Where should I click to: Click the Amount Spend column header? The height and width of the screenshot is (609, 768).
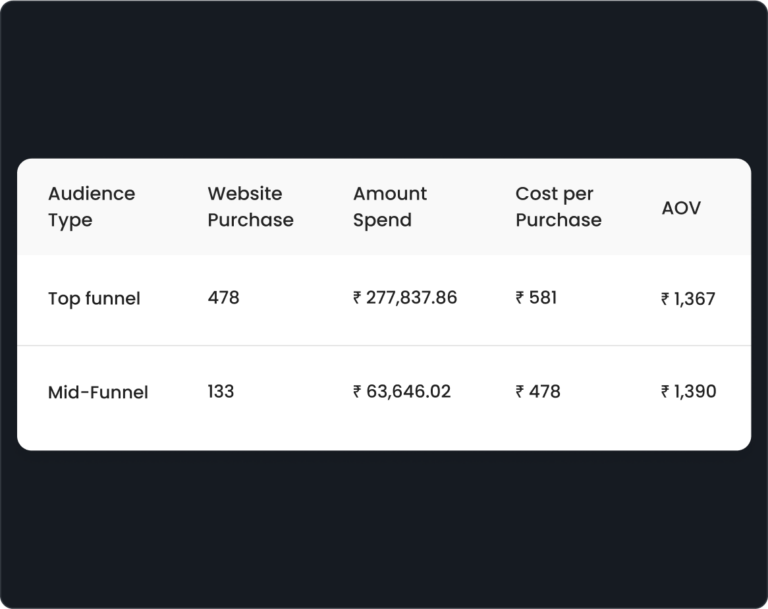point(390,207)
